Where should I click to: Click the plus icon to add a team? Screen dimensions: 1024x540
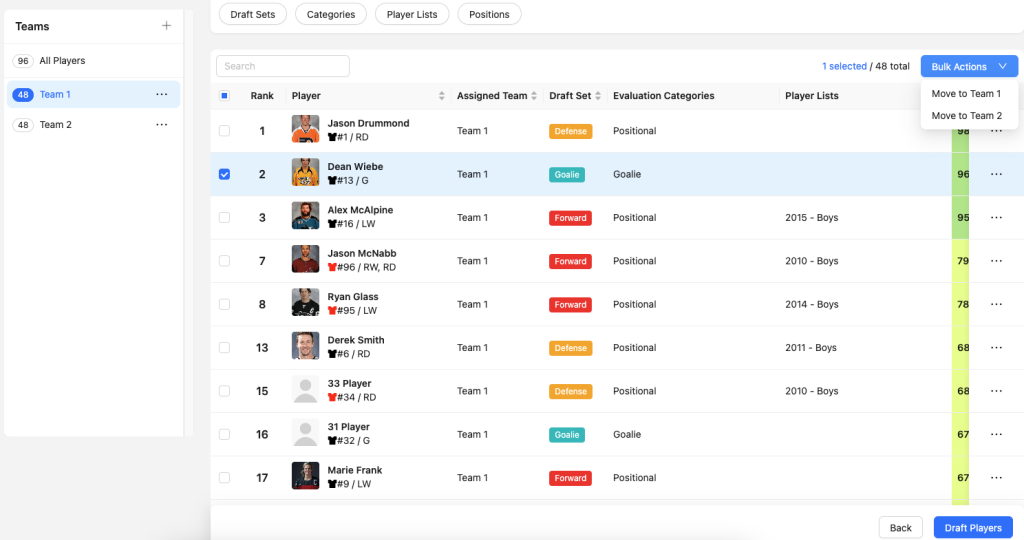click(x=166, y=26)
